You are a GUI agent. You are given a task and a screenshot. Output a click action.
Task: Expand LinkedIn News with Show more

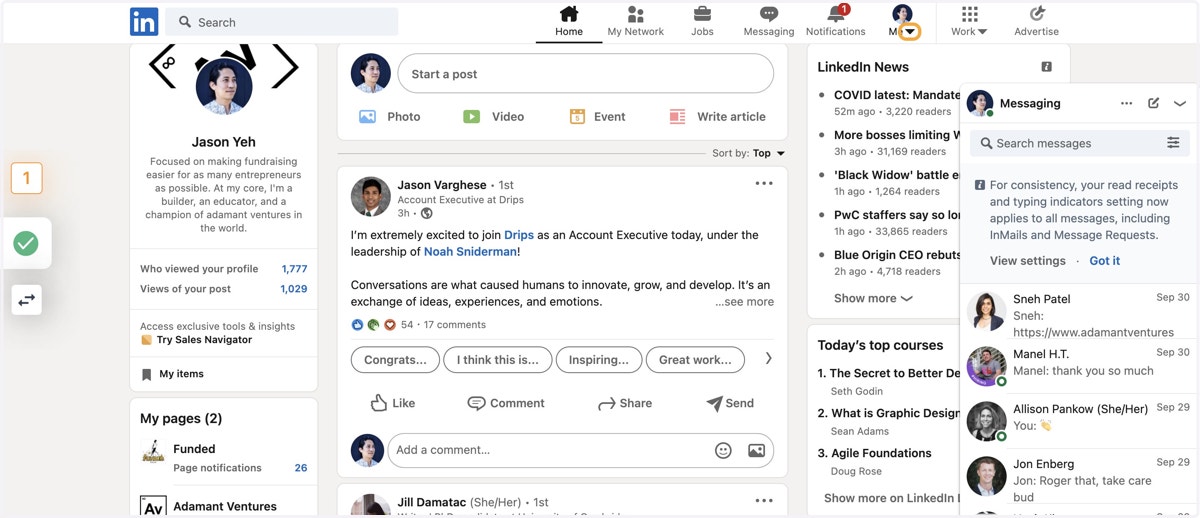[x=873, y=298]
